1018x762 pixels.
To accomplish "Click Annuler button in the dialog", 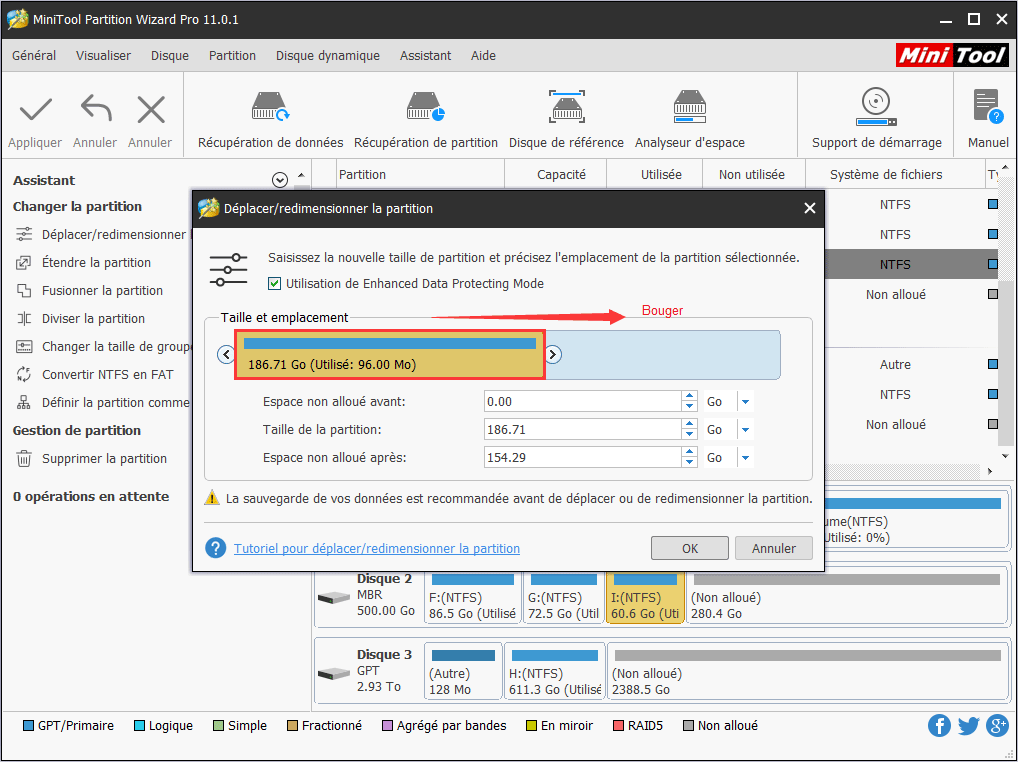I will coord(773,548).
